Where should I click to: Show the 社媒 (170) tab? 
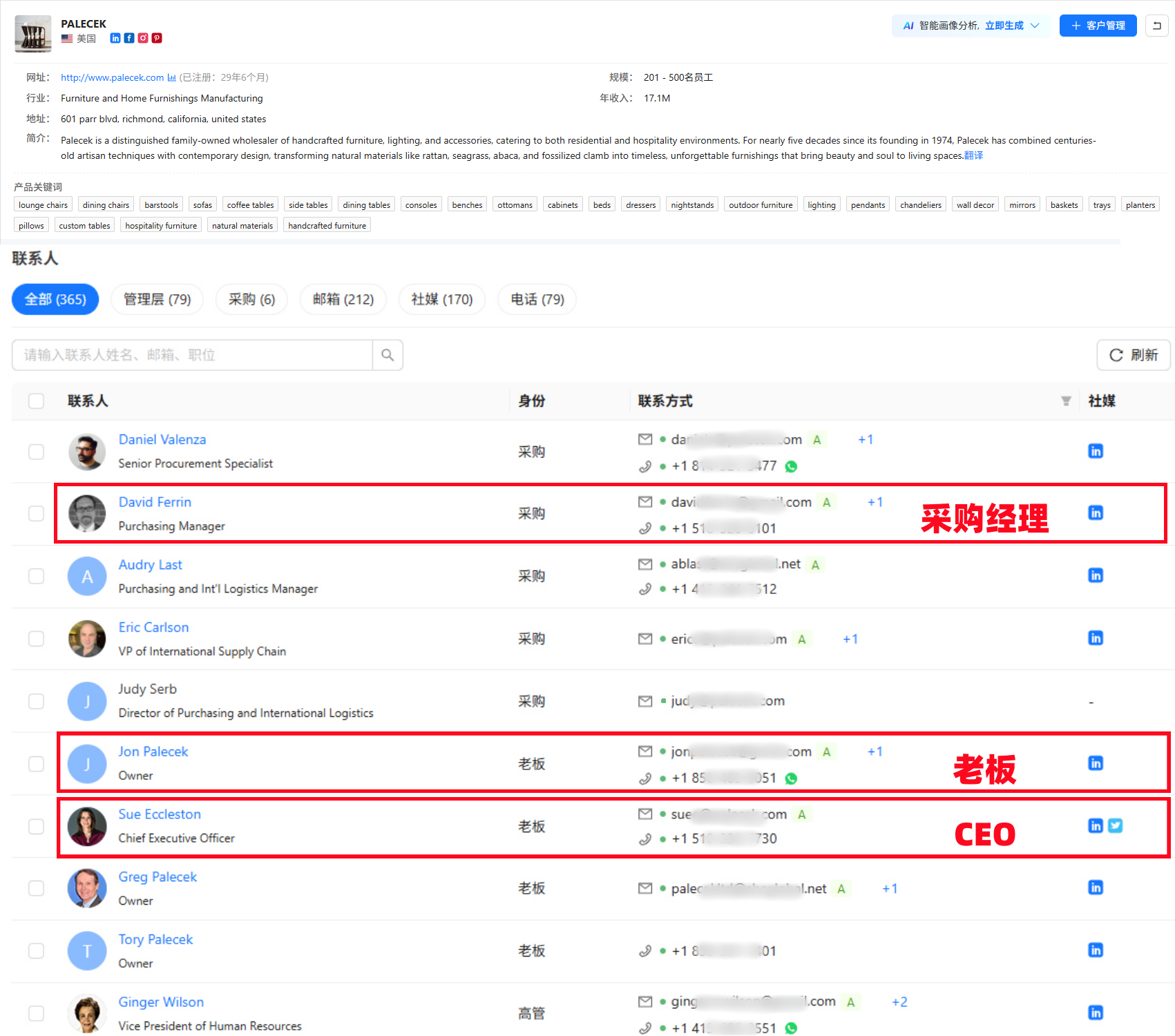[442, 300]
